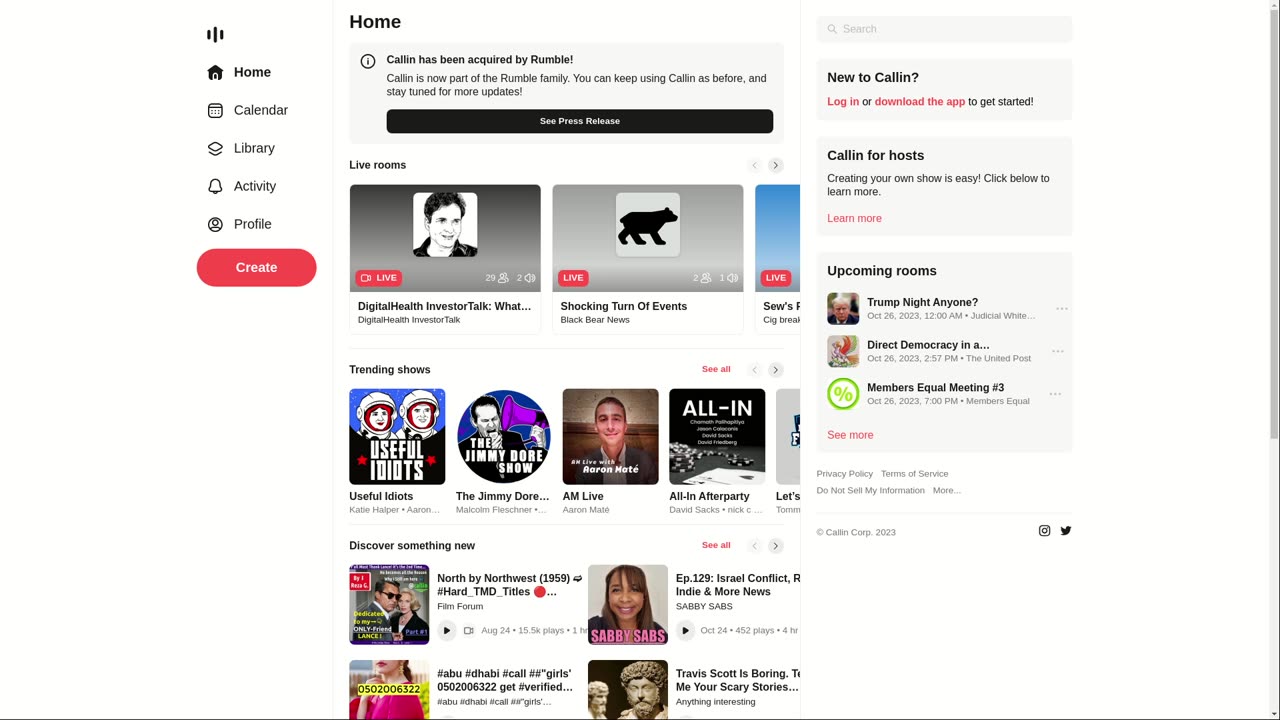Click LIVE badge on Shocking Turn Of Events

tap(573, 278)
